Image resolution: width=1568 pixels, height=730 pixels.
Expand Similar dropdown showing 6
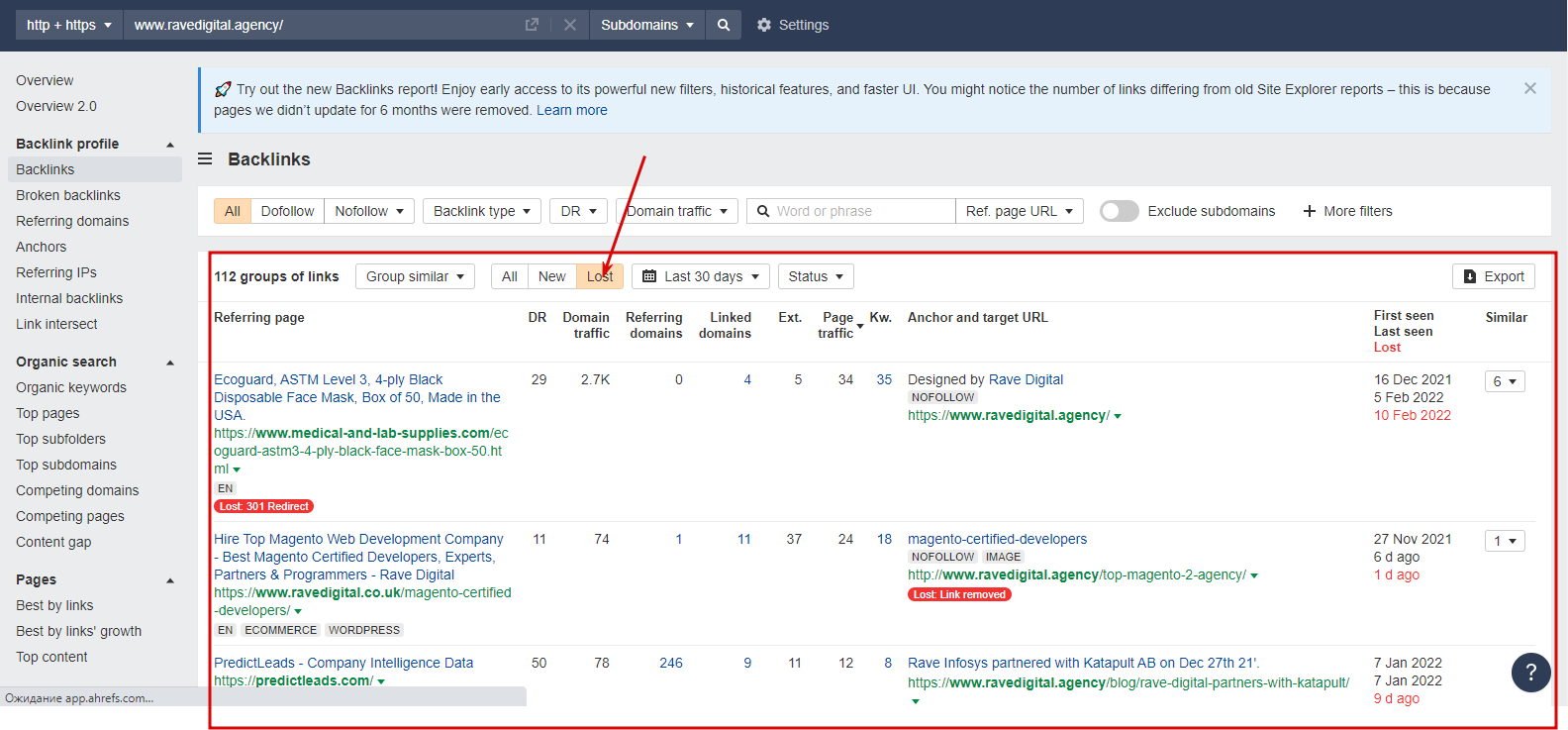click(x=1505, y=381)
